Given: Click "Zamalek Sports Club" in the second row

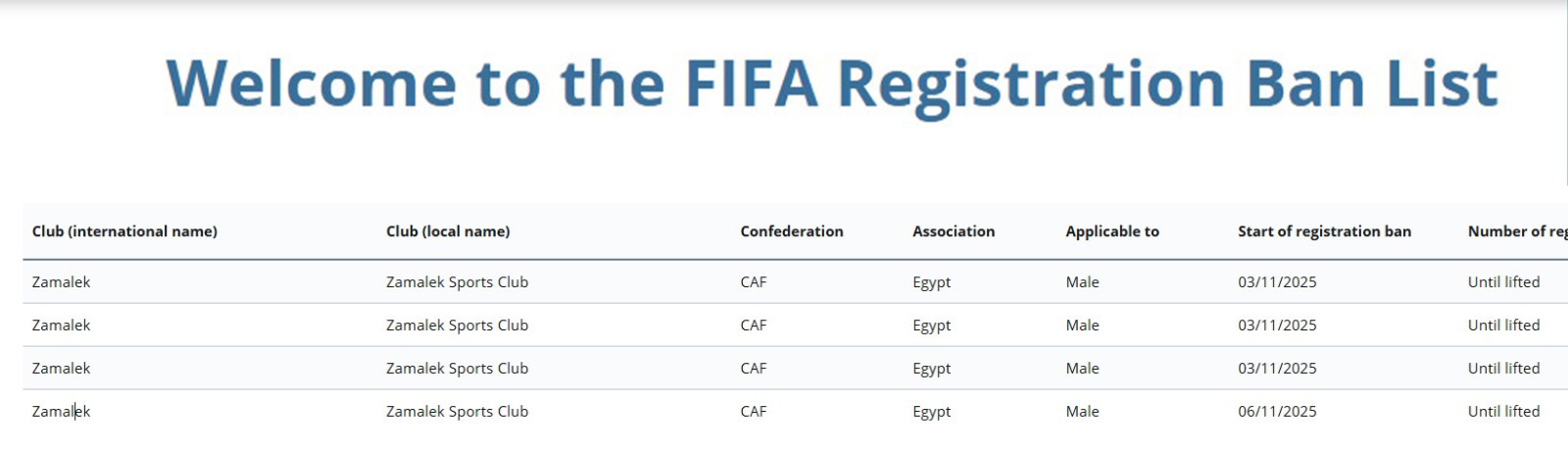Looking at the screenshot, I should click(457, 326).
